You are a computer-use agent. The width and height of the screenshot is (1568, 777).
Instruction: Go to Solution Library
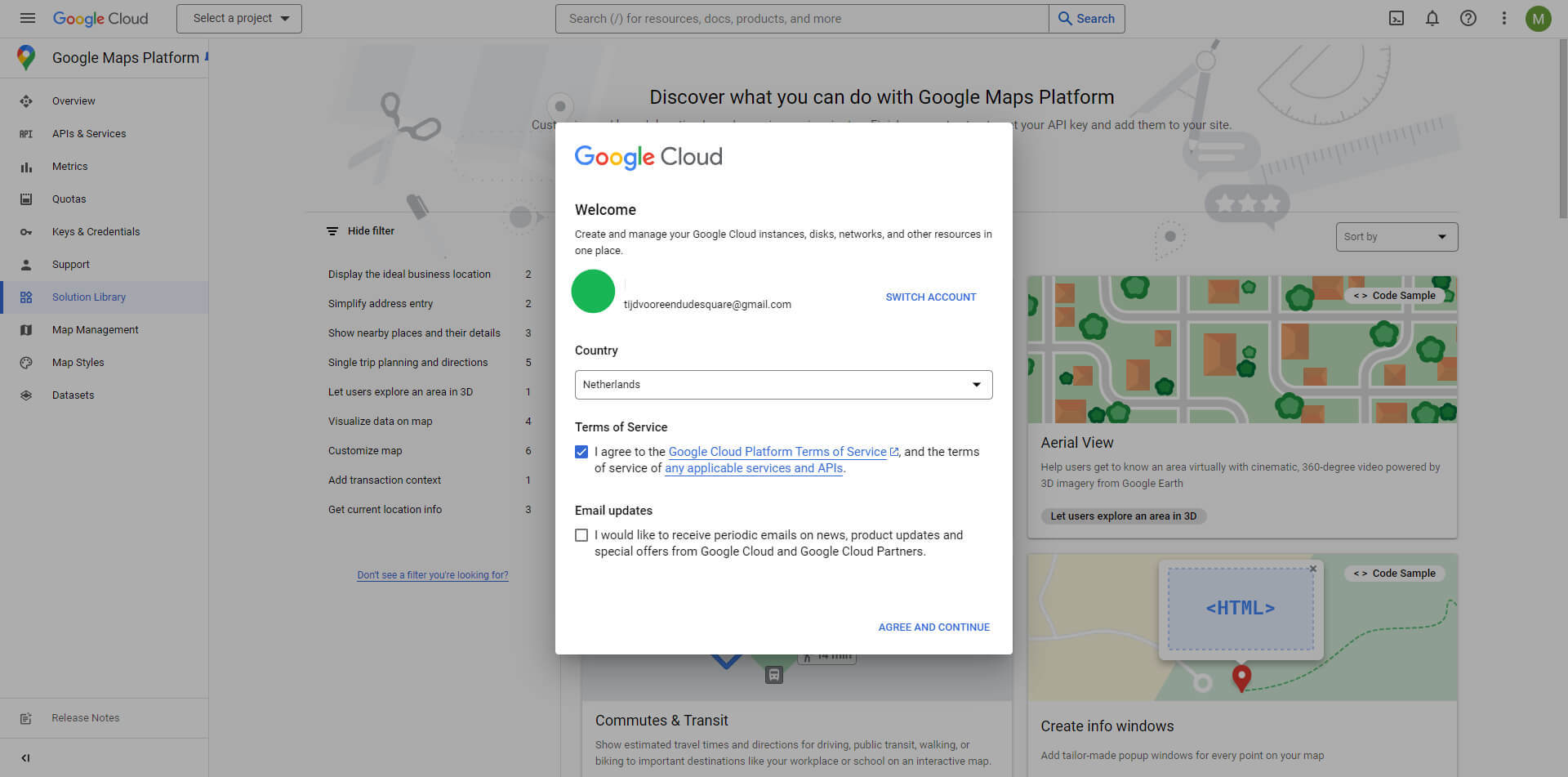click(89, 297)
